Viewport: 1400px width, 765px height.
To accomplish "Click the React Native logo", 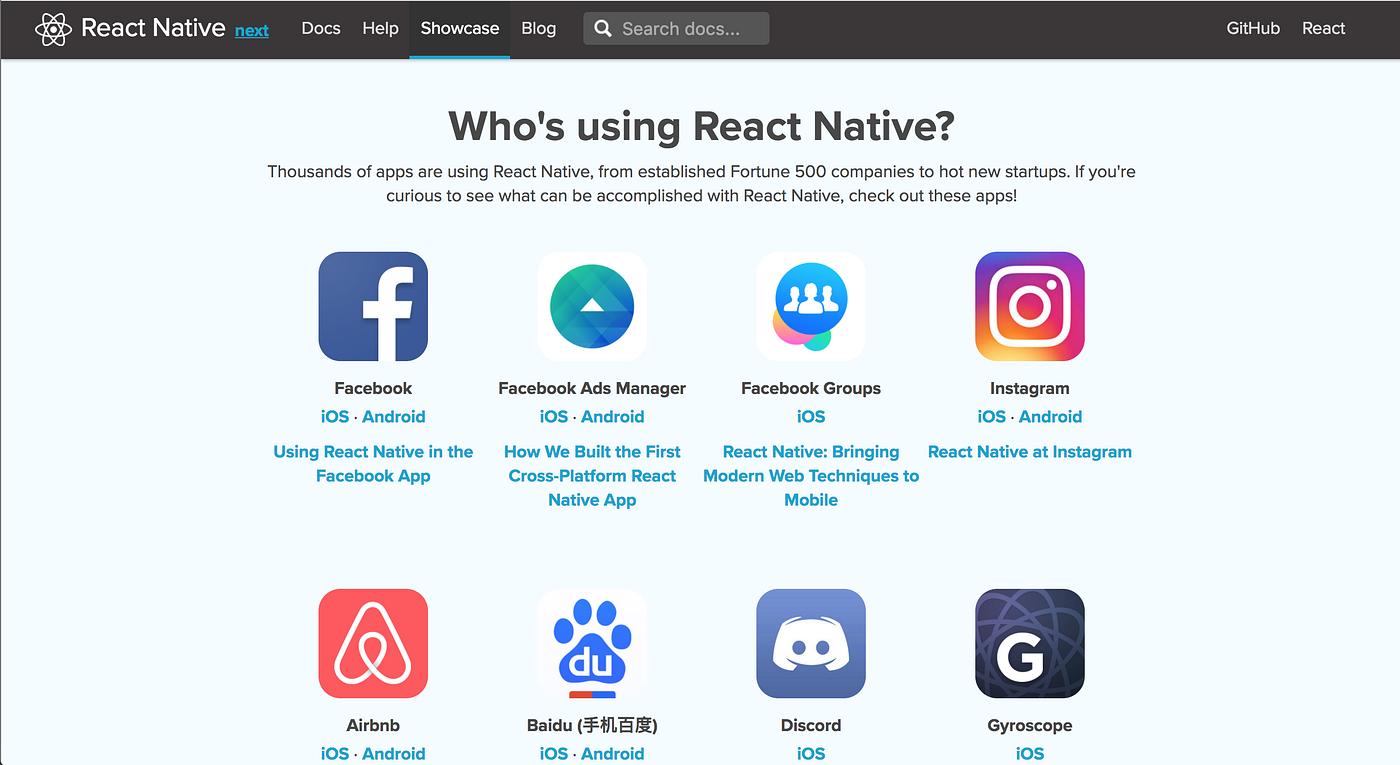I will [53, 28].
